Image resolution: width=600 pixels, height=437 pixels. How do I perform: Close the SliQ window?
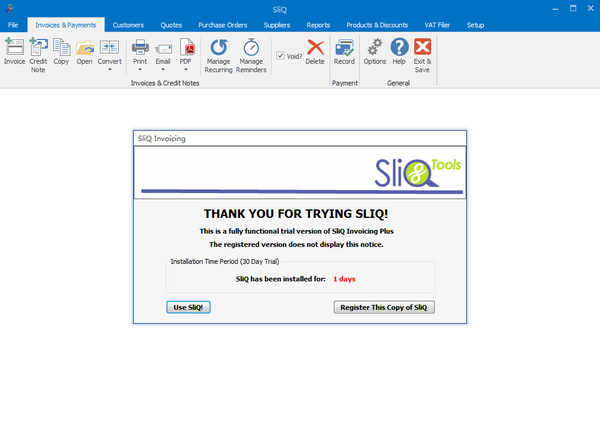point(590,8)
